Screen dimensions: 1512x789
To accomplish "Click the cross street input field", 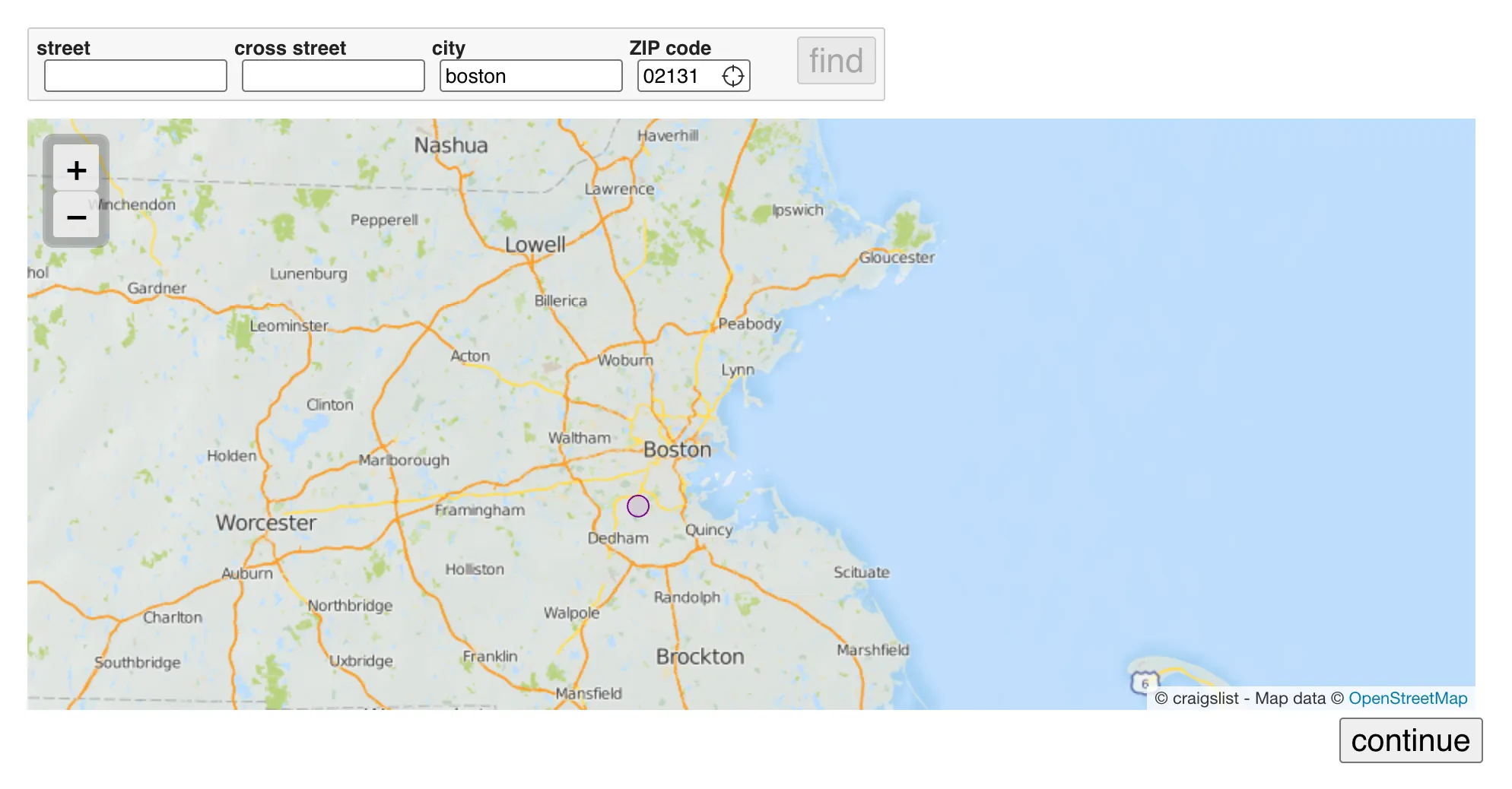I will coord(332,75).
